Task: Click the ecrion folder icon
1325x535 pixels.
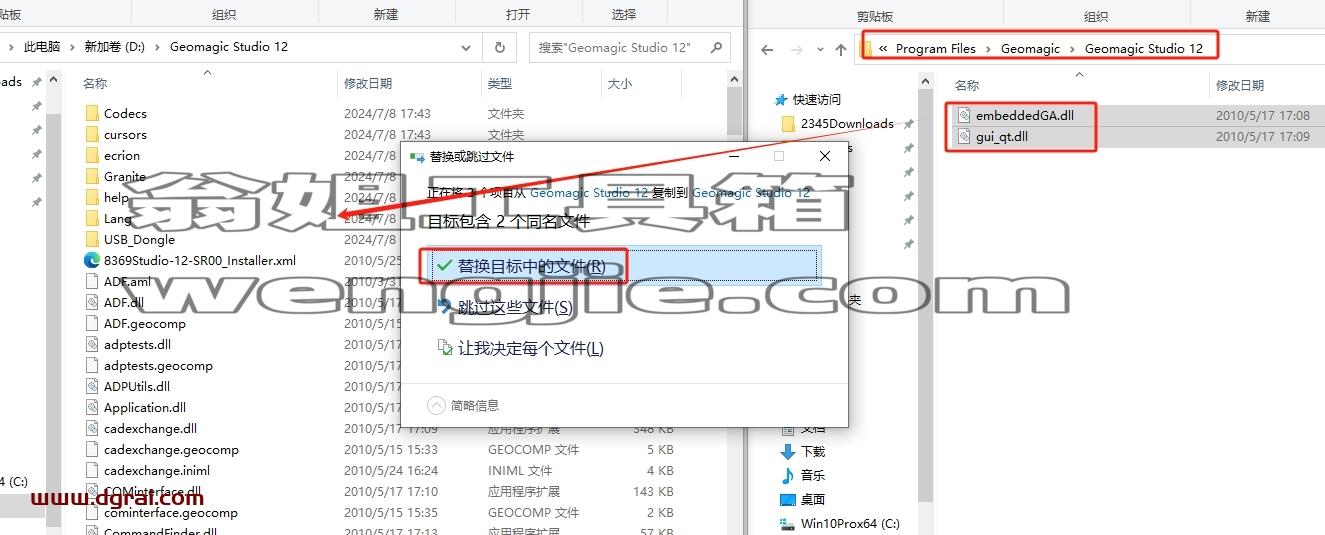Action: pos(92,155)
